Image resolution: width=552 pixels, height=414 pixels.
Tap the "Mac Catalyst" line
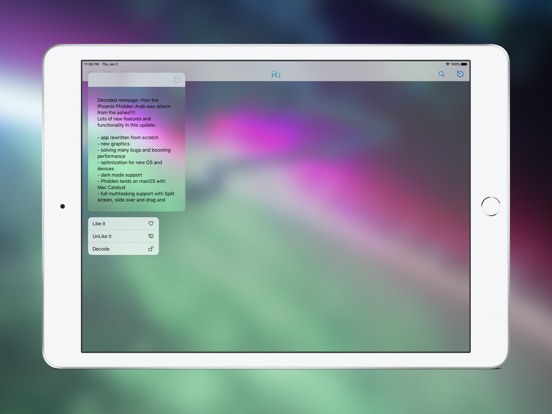[x=111, y=187]
